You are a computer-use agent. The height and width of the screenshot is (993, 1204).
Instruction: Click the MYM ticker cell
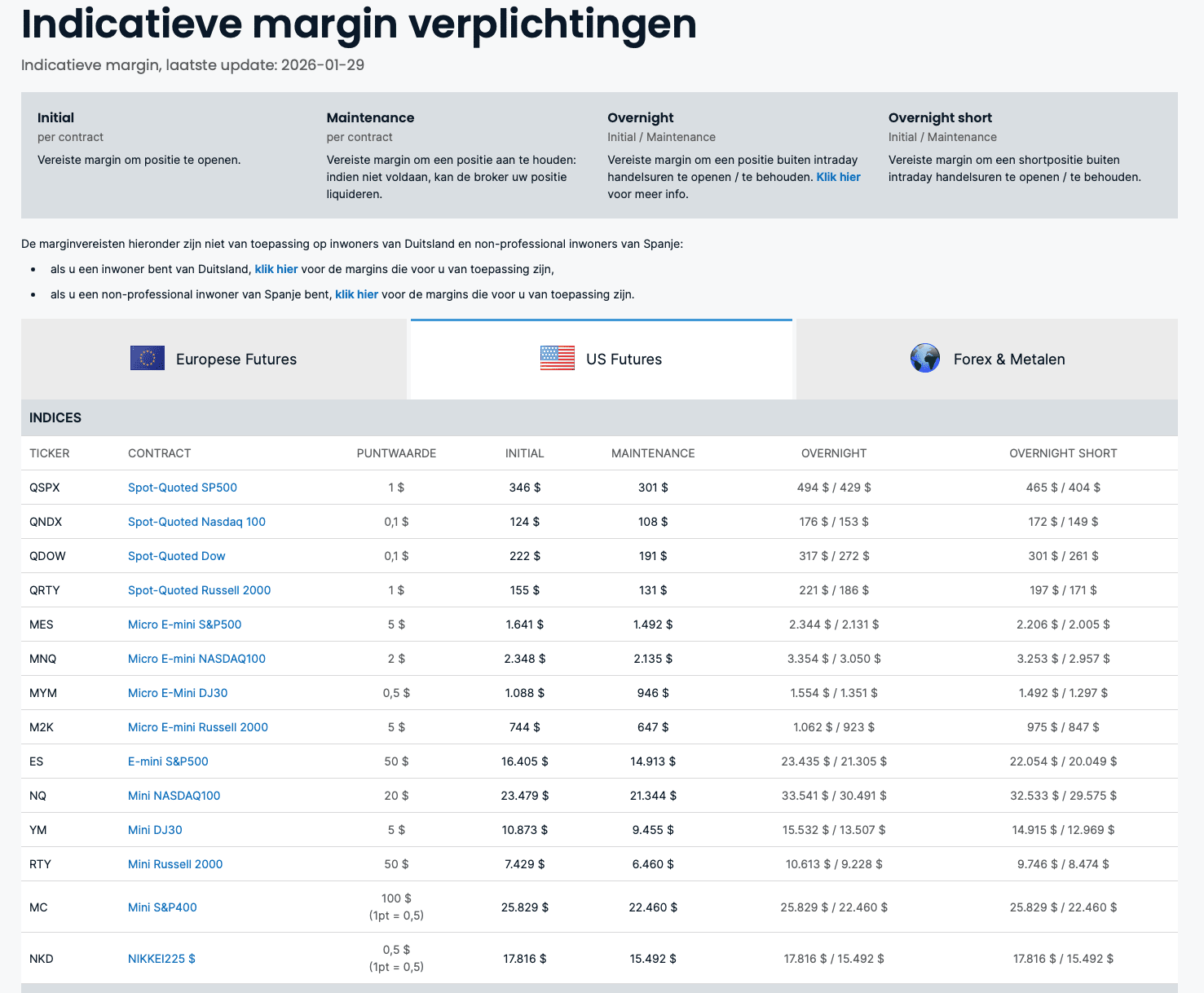pos(43,693)
